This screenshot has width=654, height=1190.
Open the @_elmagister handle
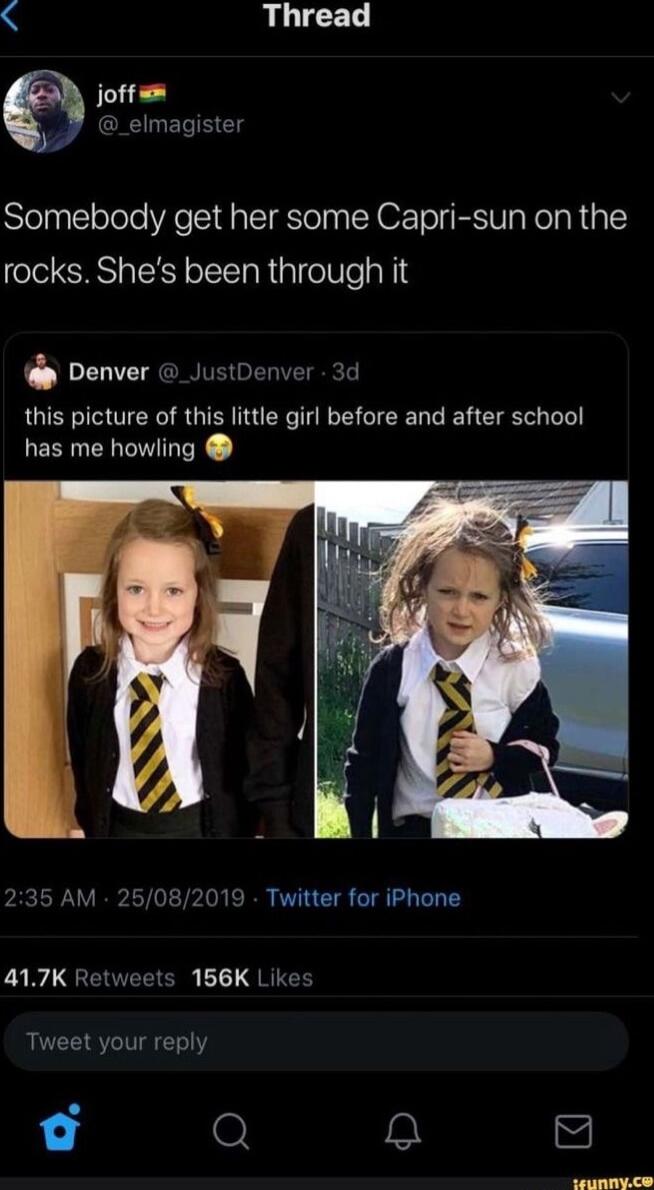pos(171,124)
